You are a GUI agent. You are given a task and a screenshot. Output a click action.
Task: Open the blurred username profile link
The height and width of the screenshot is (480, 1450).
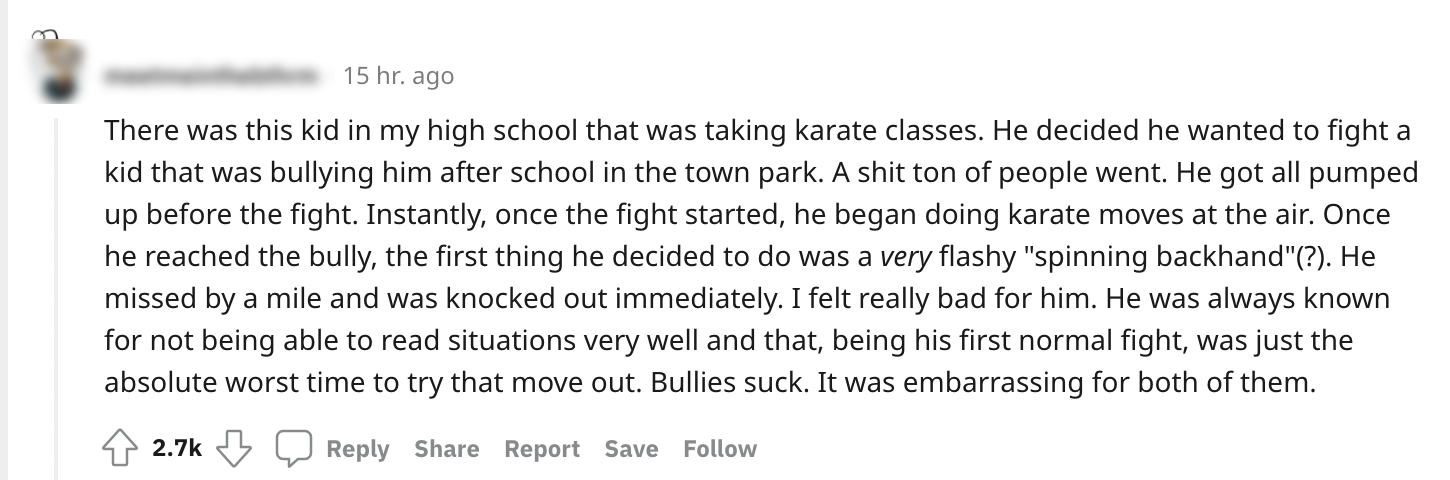(x=216, y=75)
